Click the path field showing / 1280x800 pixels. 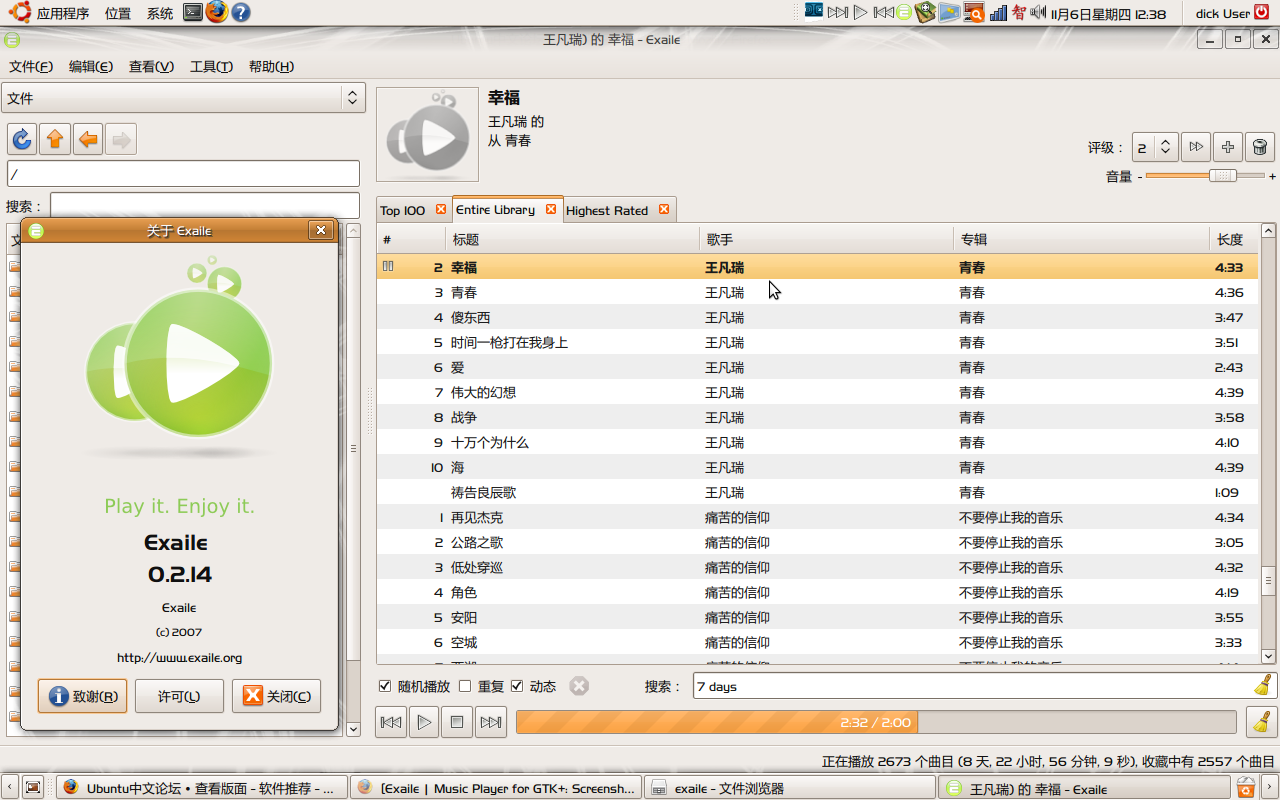click(x=183, y=174)
